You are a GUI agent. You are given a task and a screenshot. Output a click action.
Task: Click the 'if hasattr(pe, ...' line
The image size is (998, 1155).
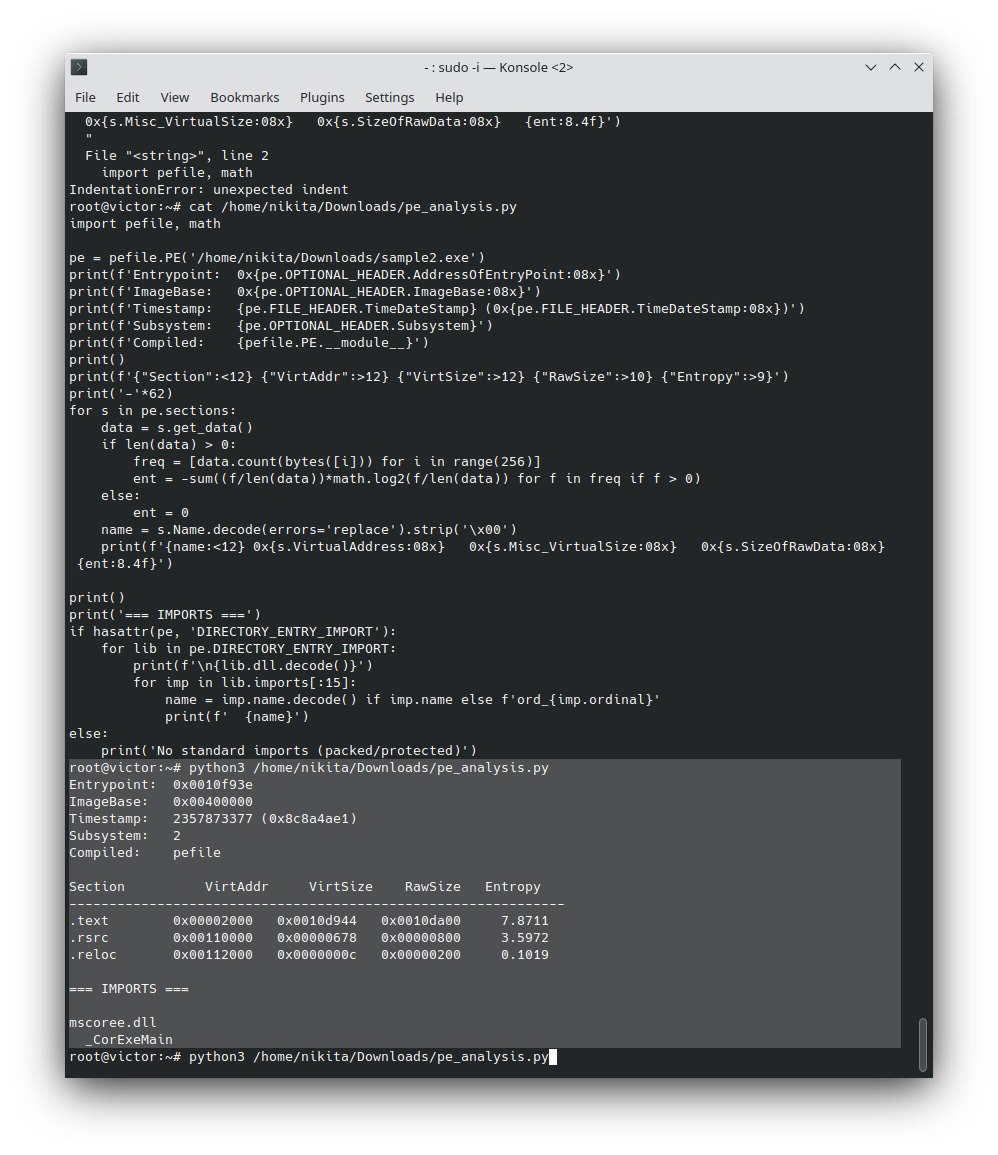(x=233, y=631)
